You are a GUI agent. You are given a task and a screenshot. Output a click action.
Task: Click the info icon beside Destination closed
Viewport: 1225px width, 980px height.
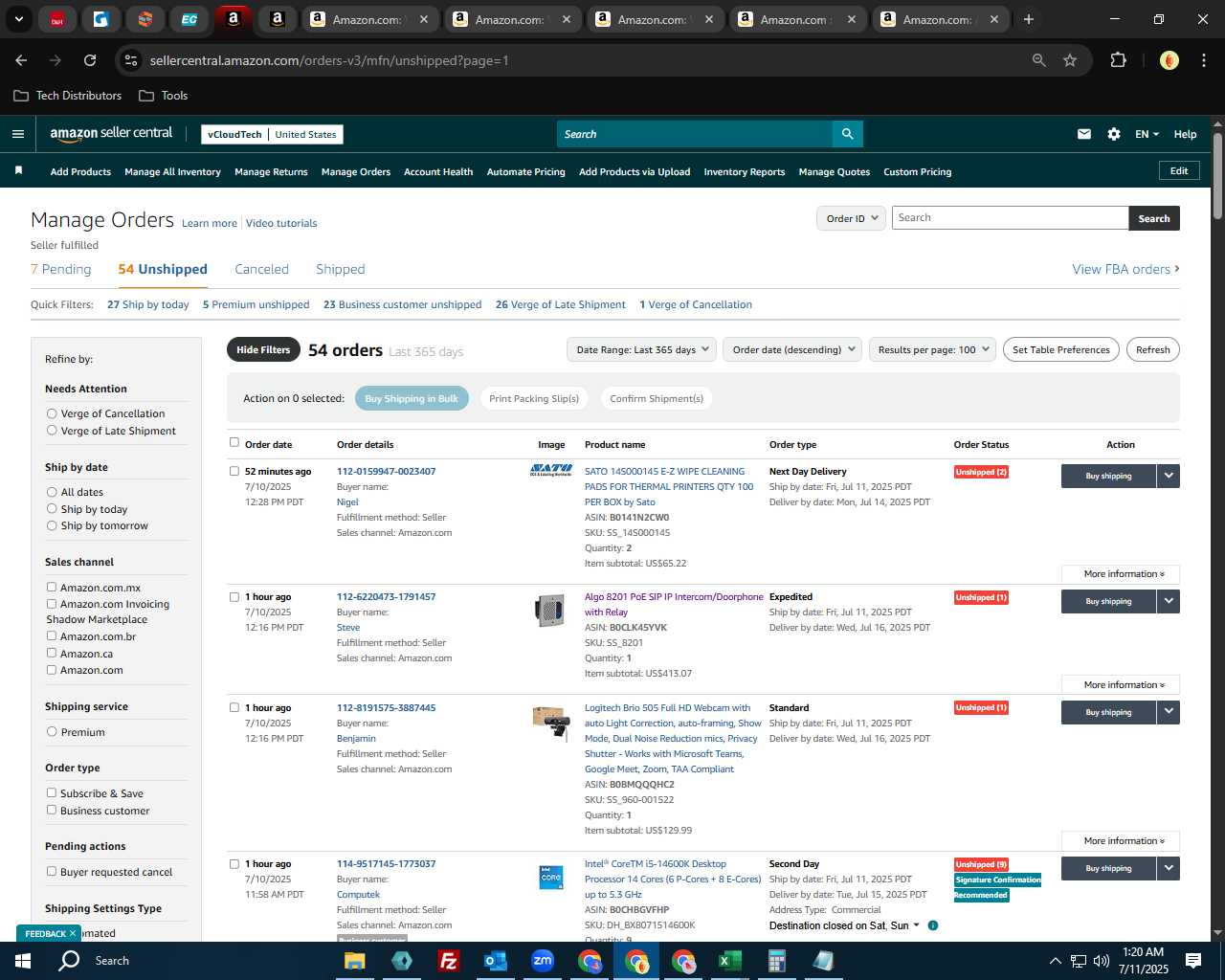coord(933,925)
